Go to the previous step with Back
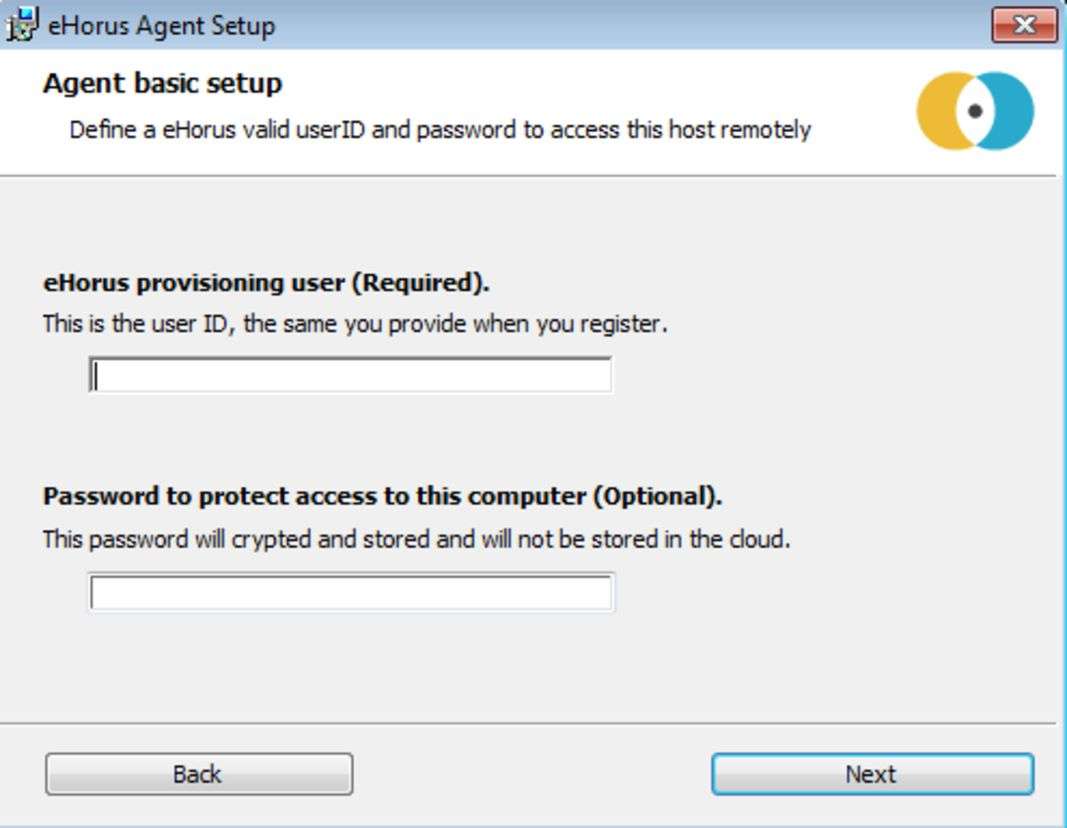This screenshot has width=1067, height=828. click(198, 774)
